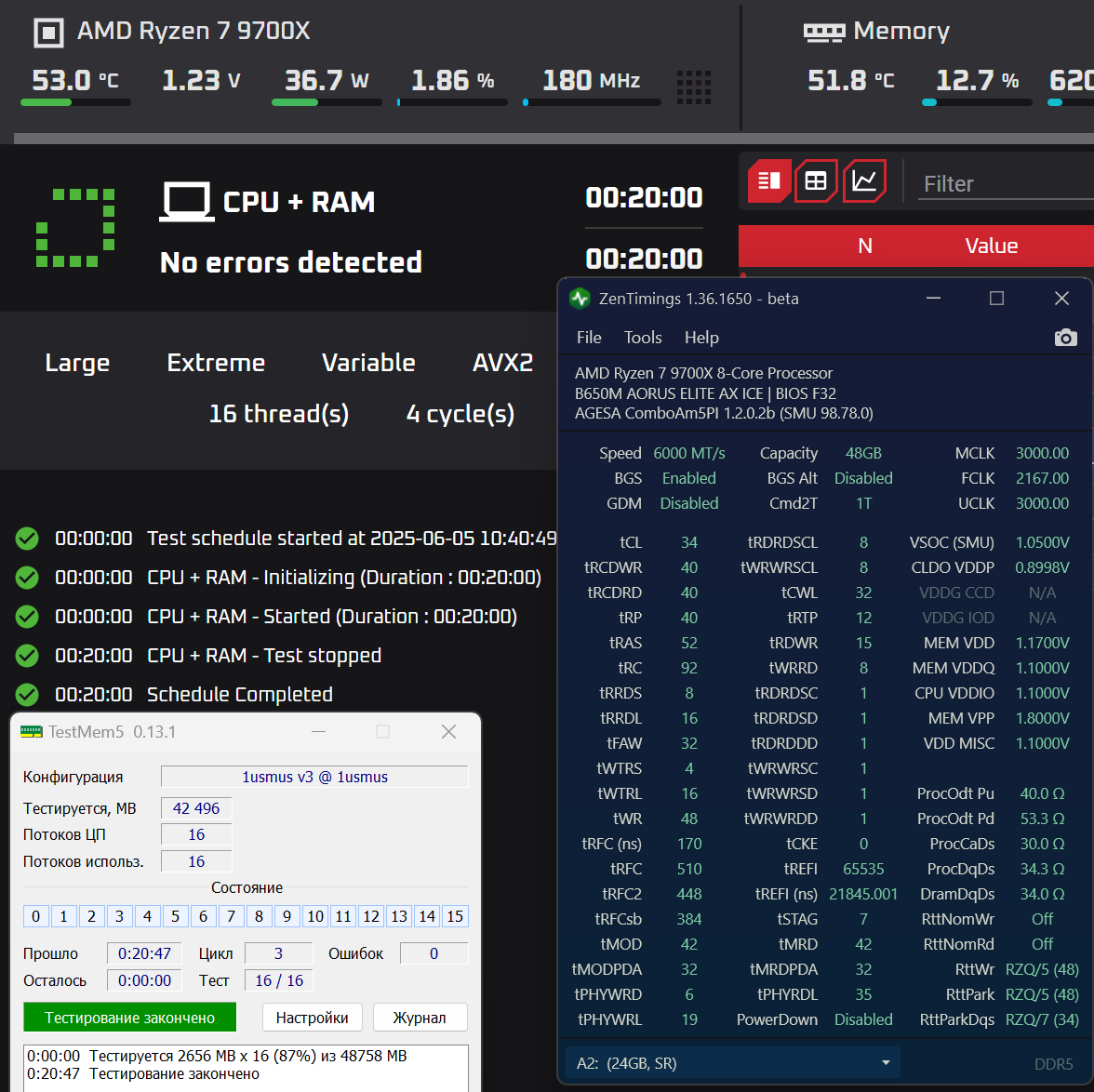
Task: Minimize the TestMem5 window
Action: pos(319,731)
